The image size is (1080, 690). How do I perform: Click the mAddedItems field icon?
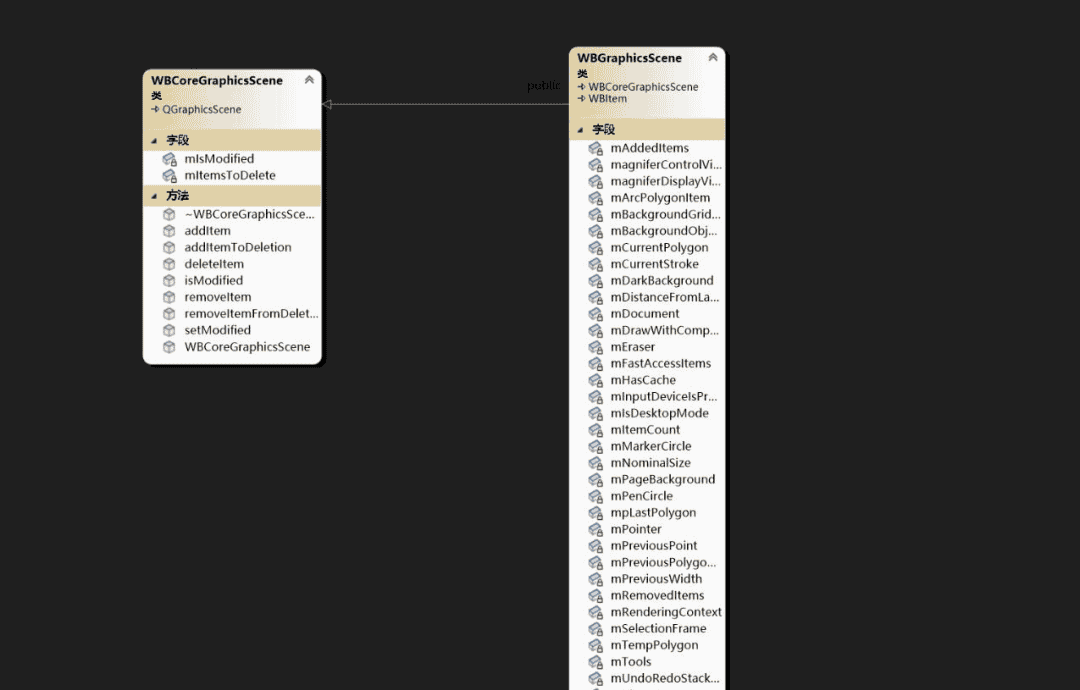[x=595, y=149]
